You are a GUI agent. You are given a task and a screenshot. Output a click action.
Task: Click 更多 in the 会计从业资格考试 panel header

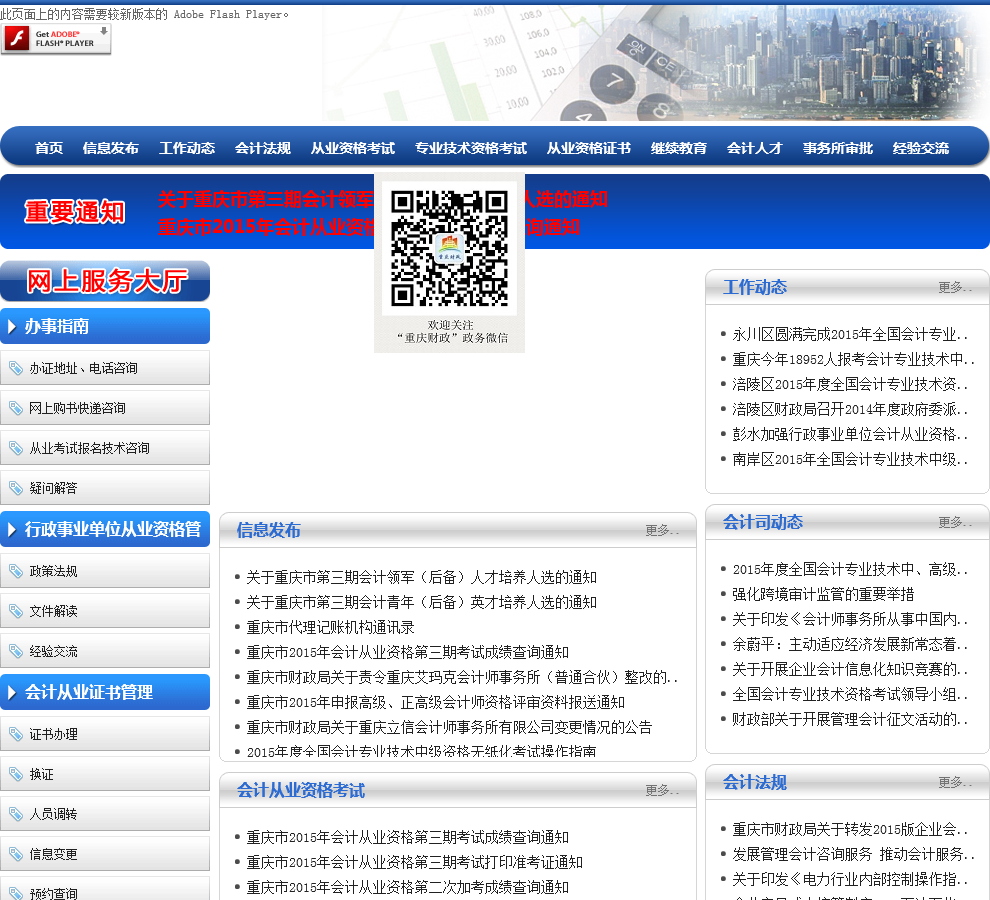pos(662,791)
